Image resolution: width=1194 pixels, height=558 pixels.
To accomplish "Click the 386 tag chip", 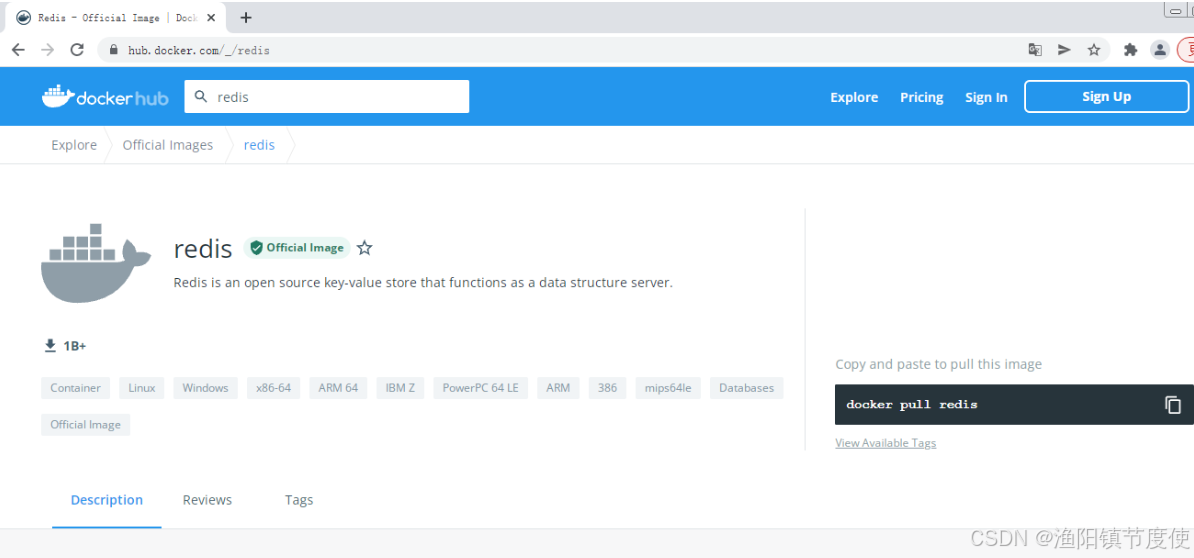I will 608,388.
